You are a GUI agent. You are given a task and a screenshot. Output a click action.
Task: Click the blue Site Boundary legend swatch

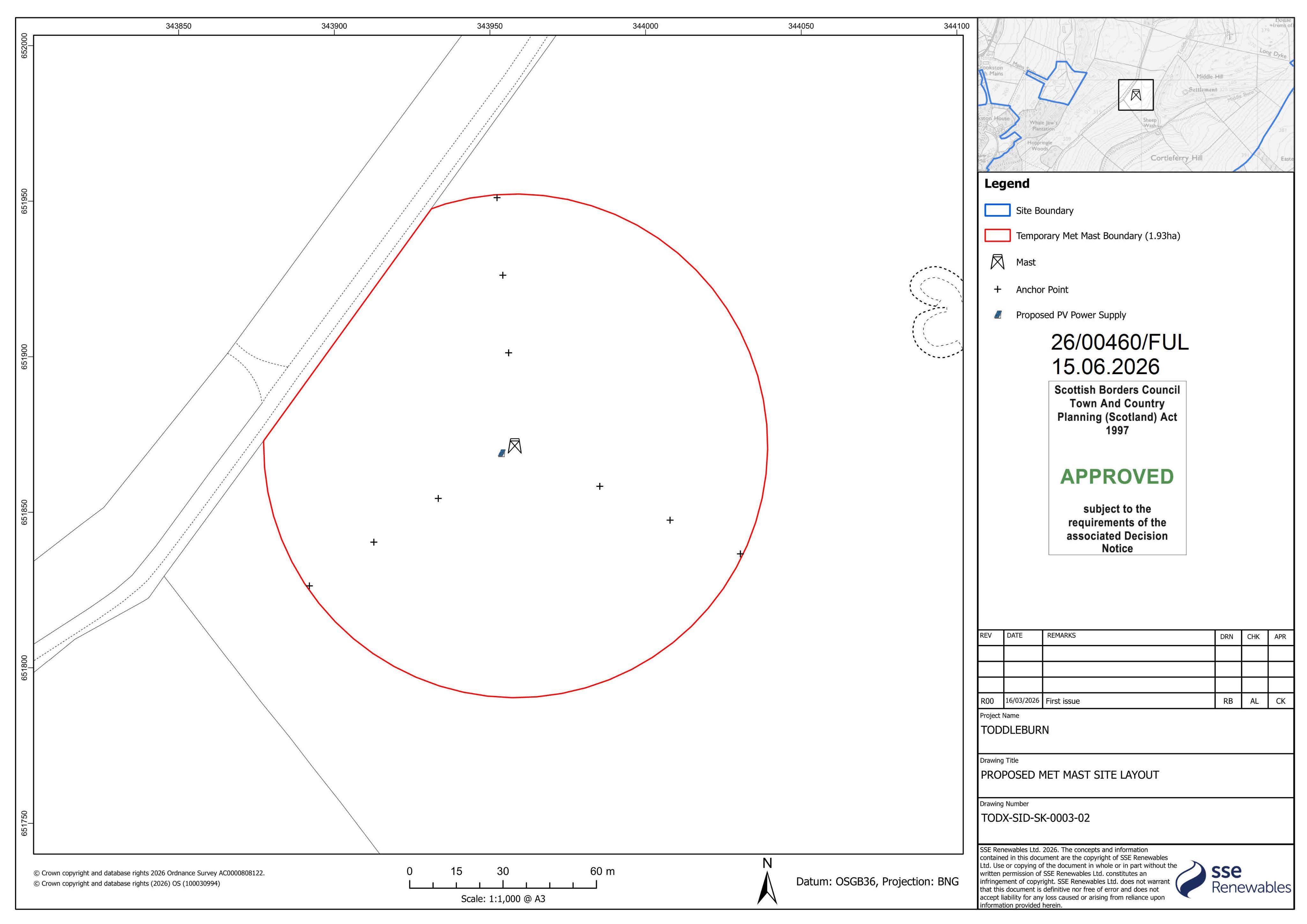coord(997,210)
